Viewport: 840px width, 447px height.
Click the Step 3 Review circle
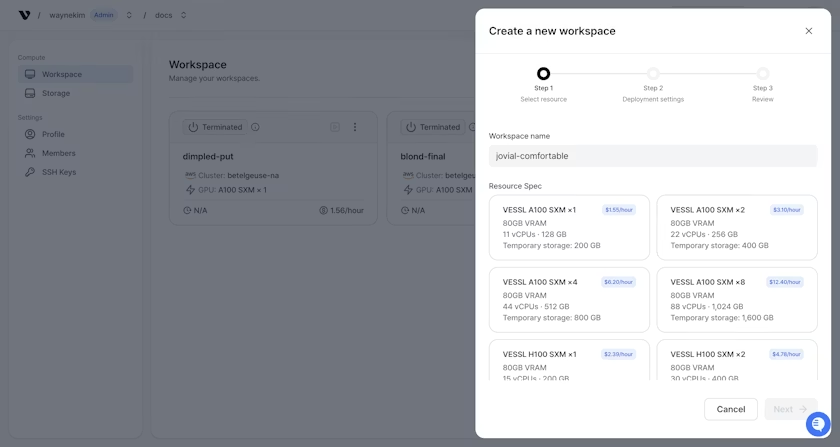763,73
